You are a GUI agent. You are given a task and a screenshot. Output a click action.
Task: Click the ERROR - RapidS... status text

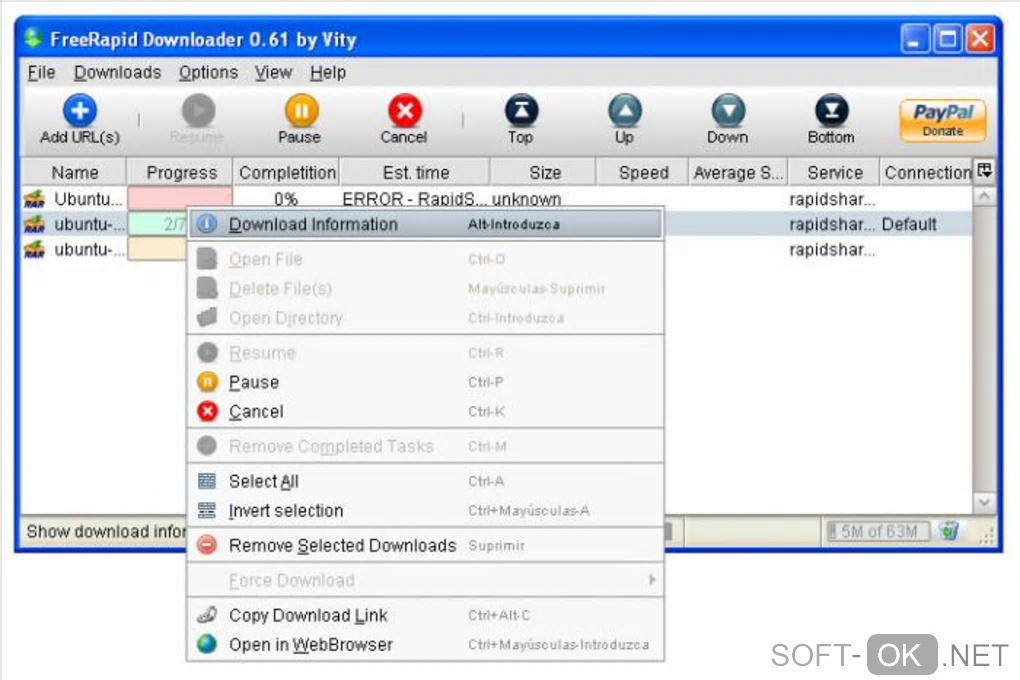414,198
